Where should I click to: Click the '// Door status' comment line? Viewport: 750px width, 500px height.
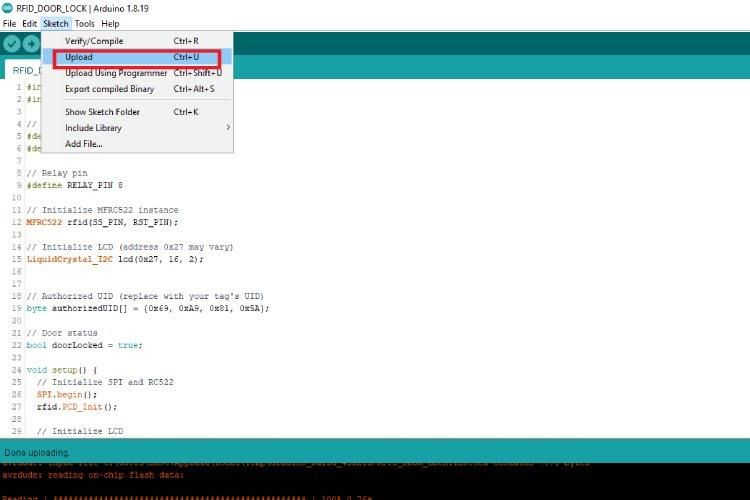(x=62, y=333)
